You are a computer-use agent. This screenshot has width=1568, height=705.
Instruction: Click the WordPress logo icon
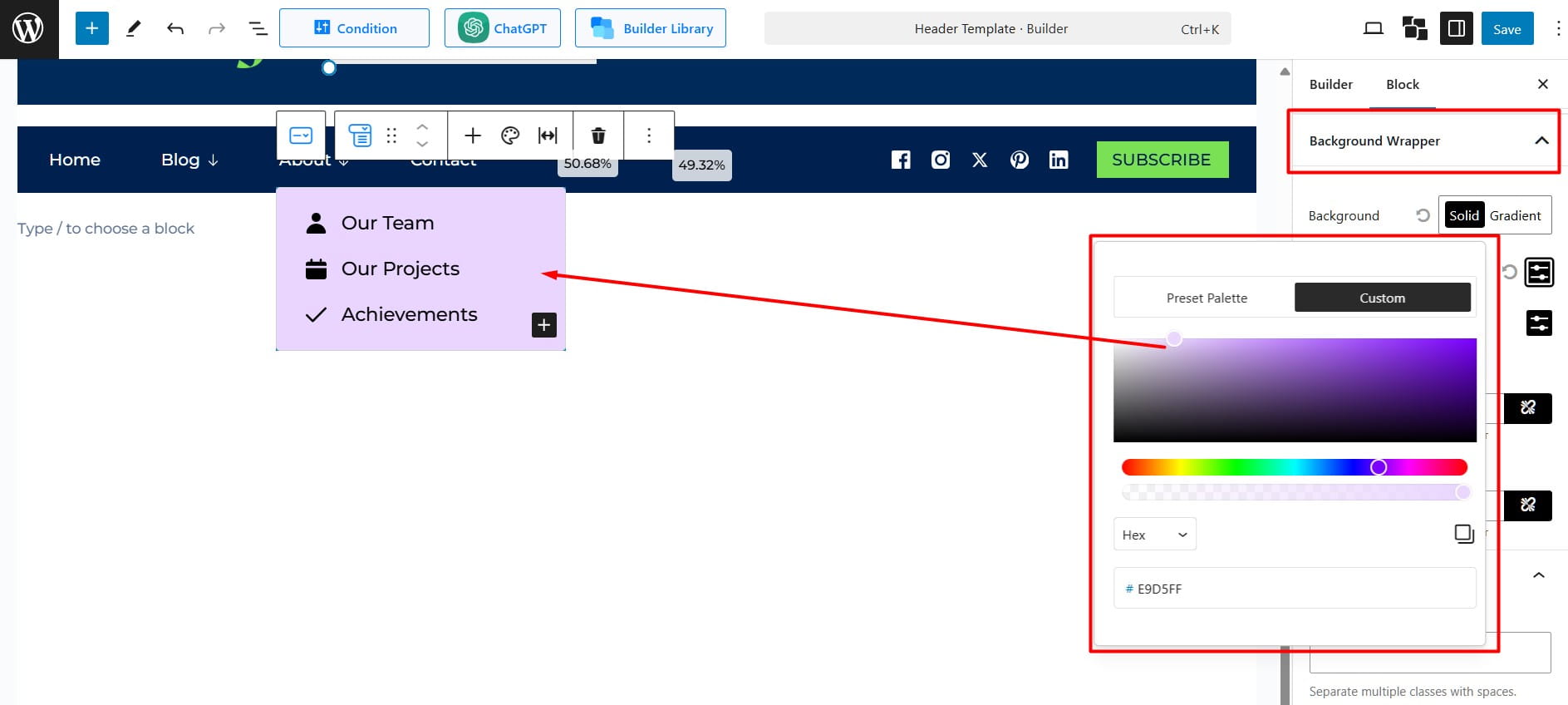pos(28,29)
